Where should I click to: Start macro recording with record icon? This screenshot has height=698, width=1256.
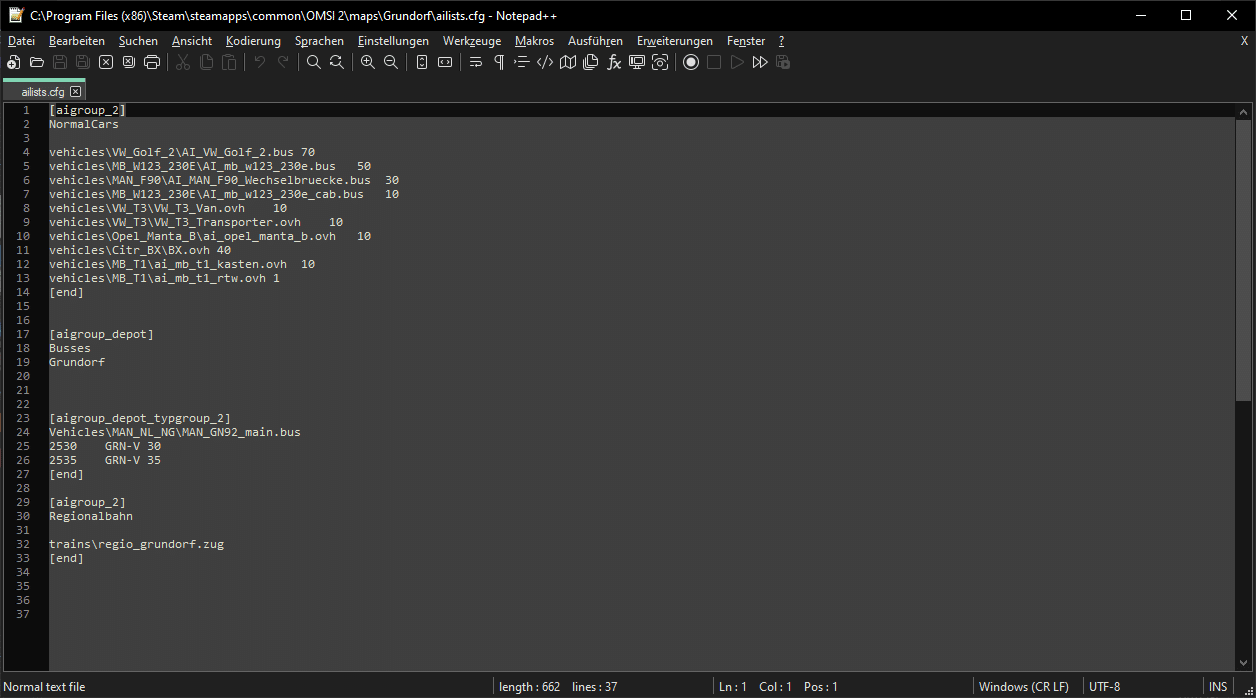691,62
